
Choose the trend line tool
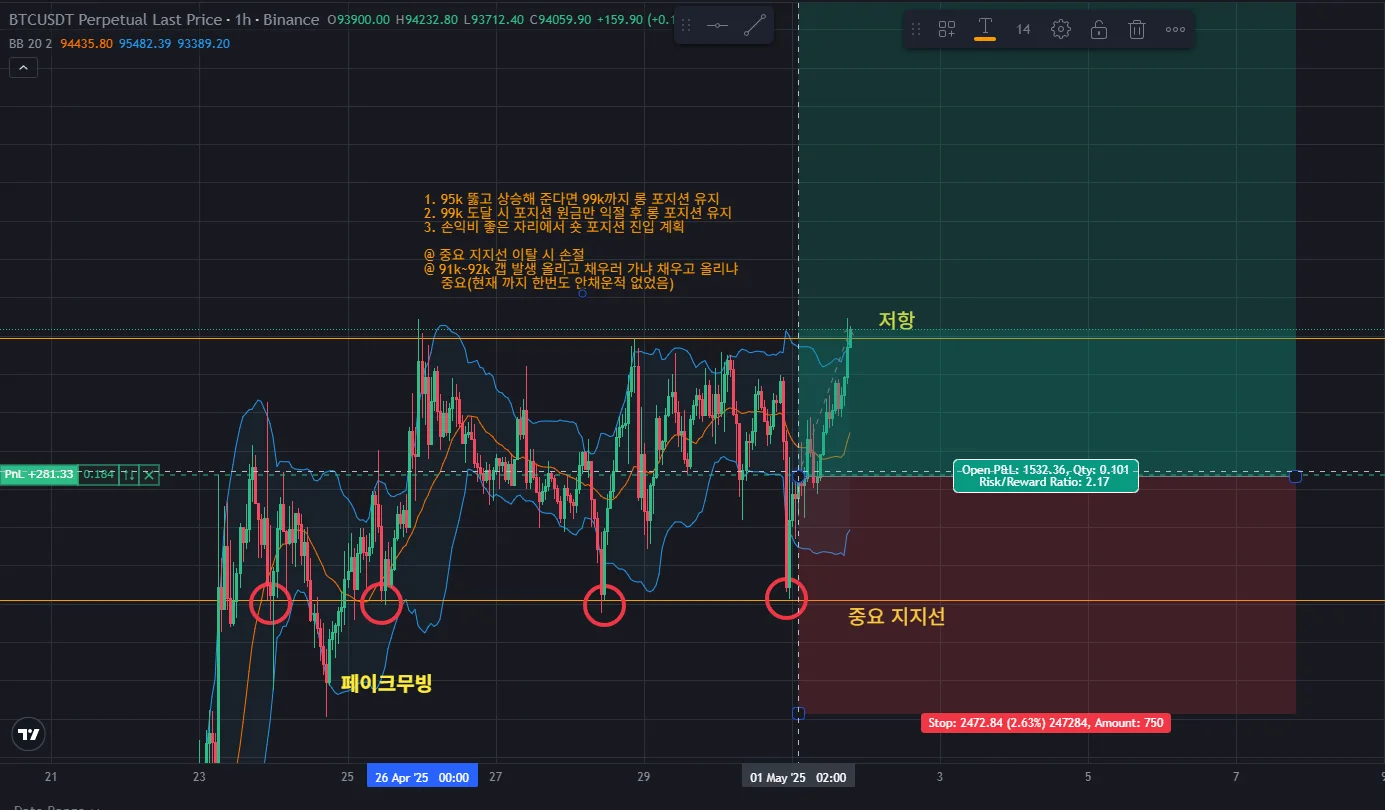755,26
